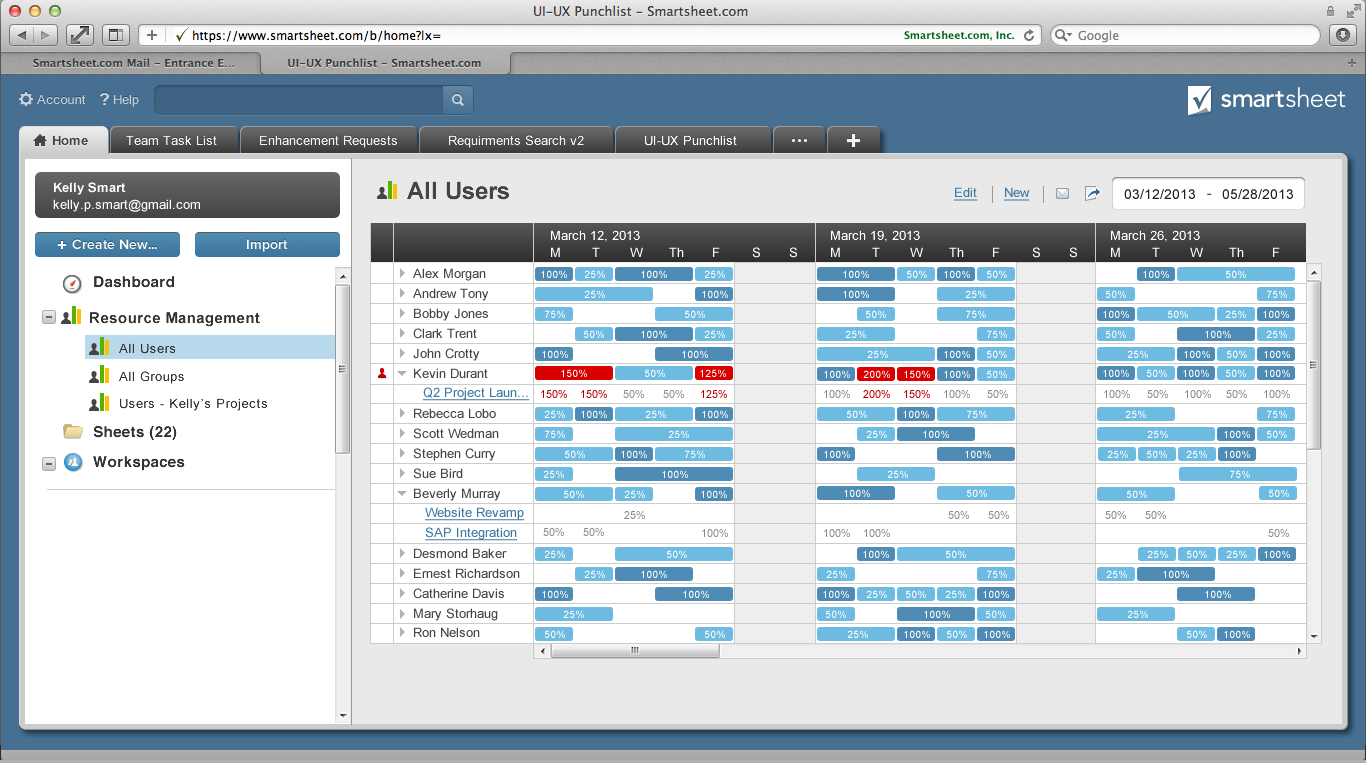Screen dimensions: 1366x763
Task: Click the Smartsheet logo
Action: click(x=1266, y=100)
